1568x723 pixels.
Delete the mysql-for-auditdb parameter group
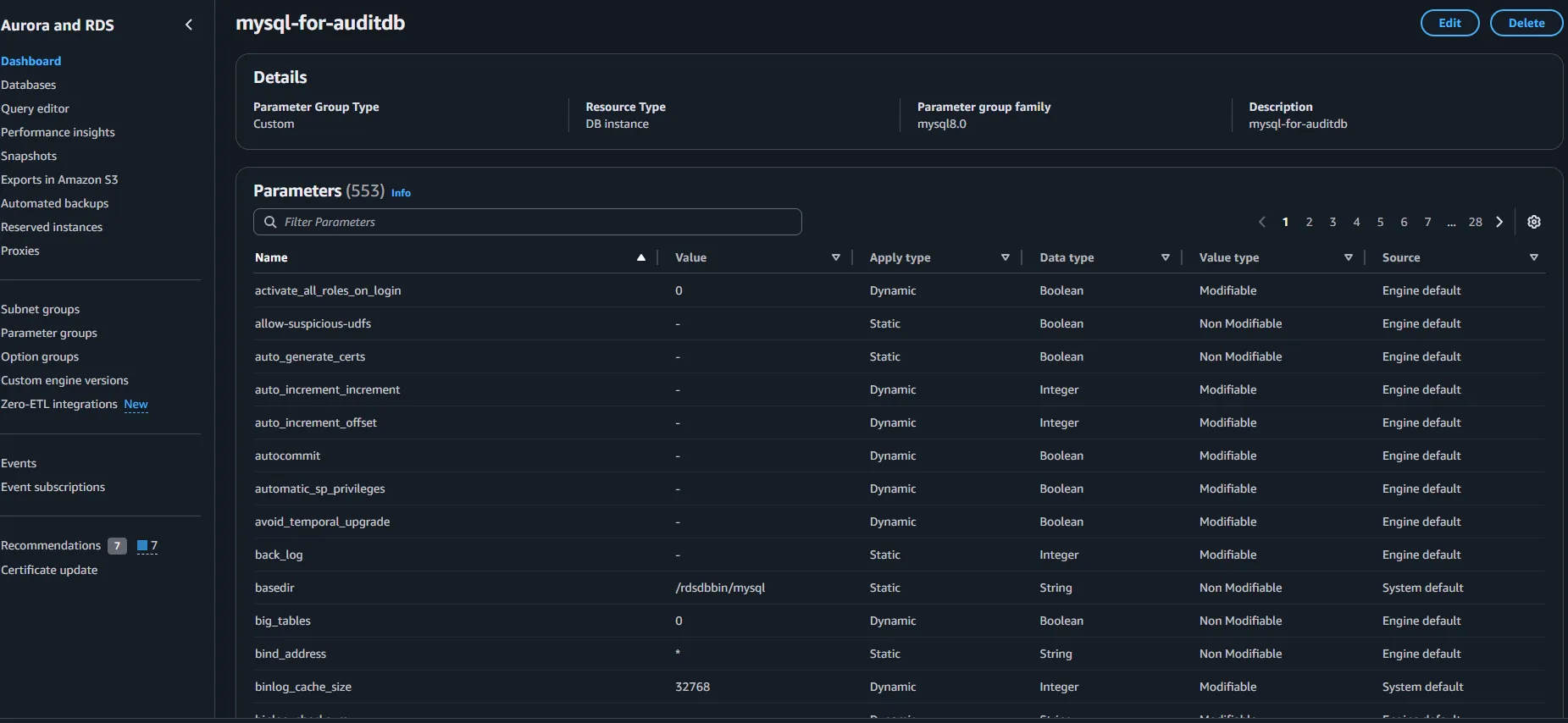pyautogui.click(x=1526, y=23)
